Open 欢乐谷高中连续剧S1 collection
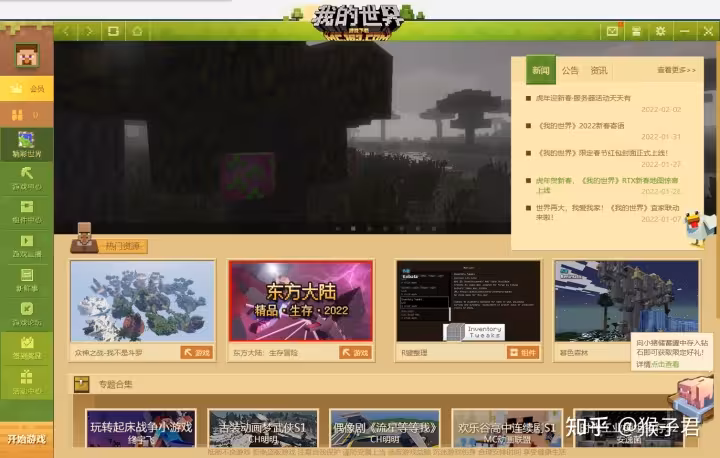Viewport: 720px width, 458px height. [x=507, y=428]
